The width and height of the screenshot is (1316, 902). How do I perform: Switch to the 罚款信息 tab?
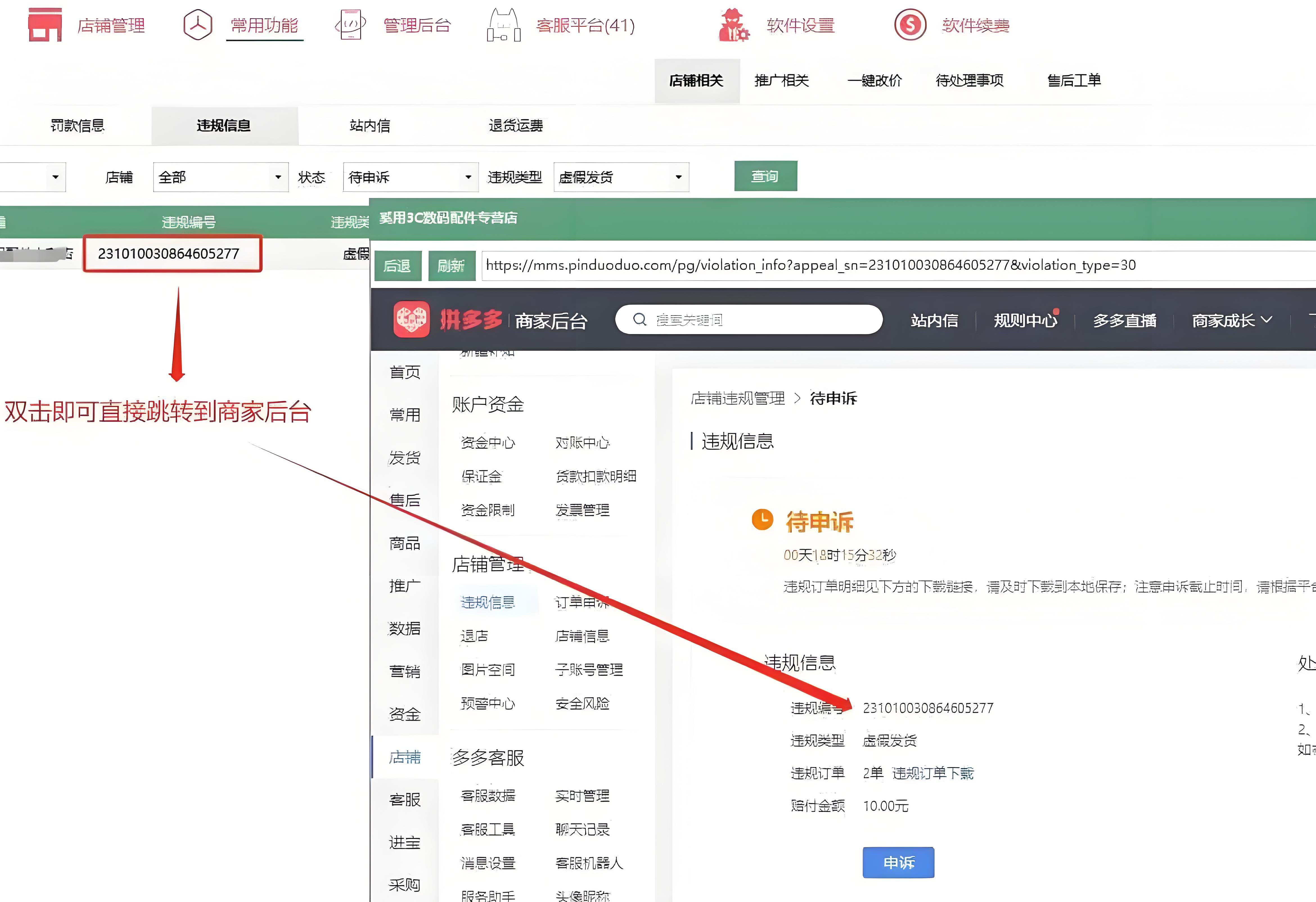[78, 126]
